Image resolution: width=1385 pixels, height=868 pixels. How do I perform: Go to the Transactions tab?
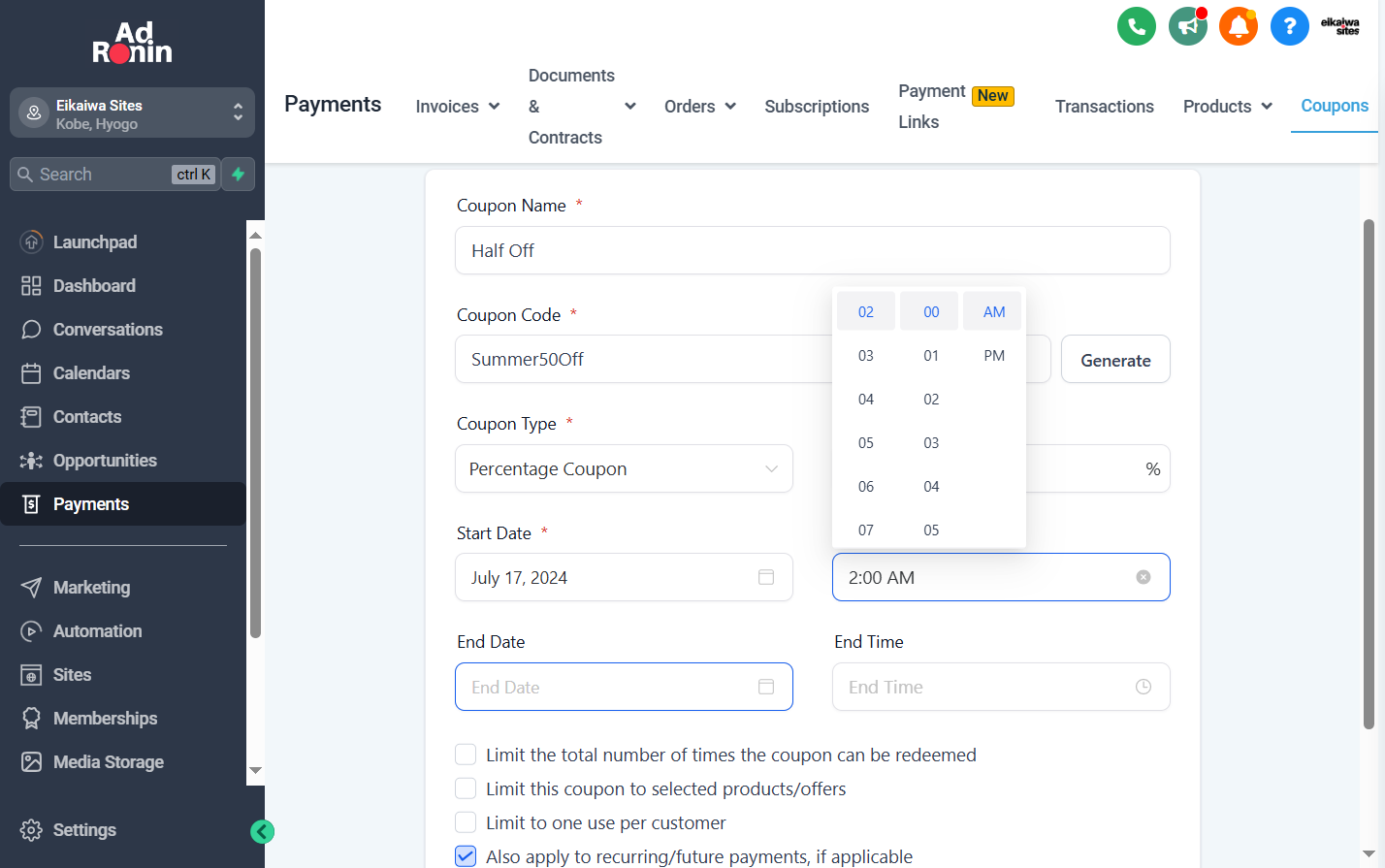[x=1105, y=107]
